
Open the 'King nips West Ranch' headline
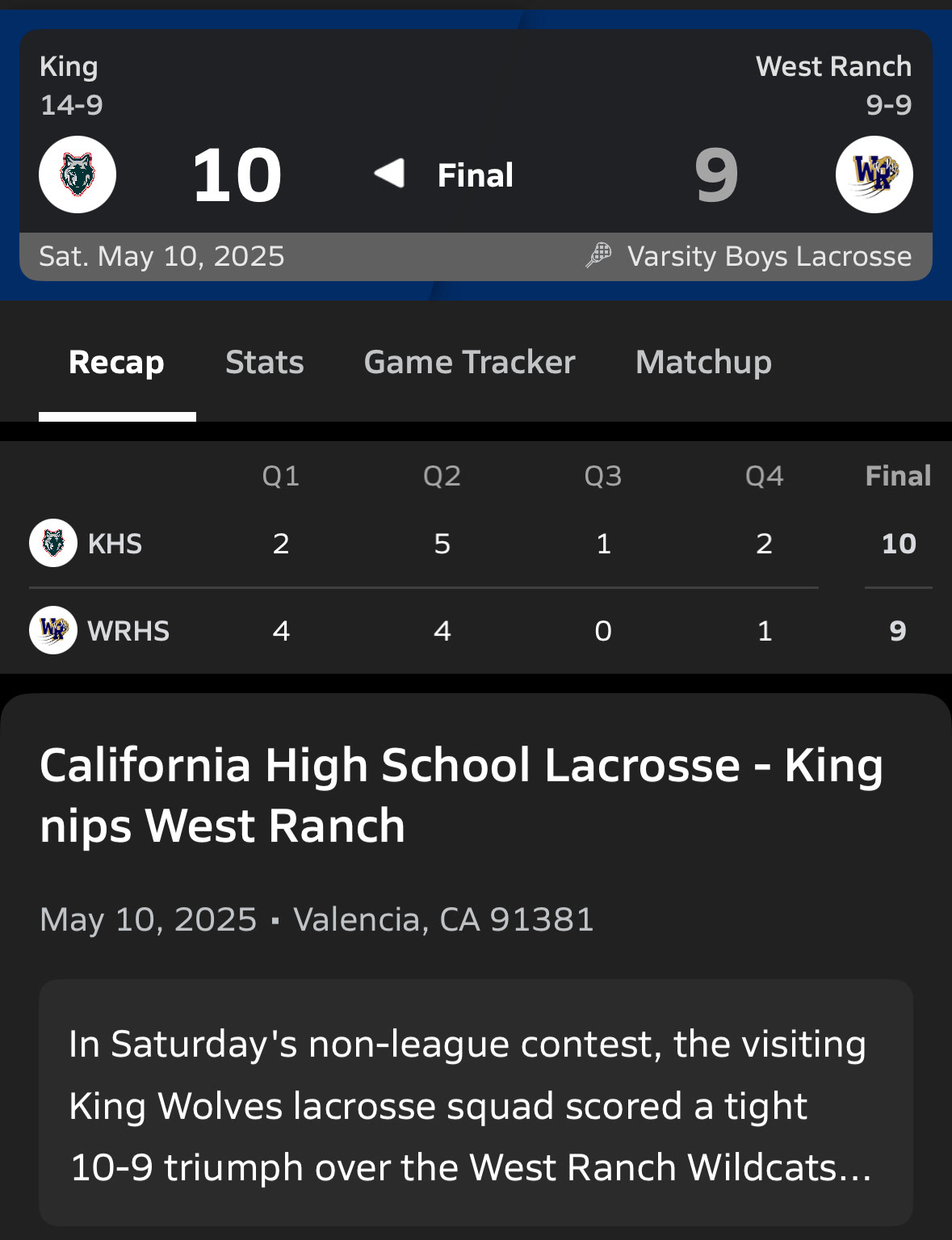(x=460, y=795)
